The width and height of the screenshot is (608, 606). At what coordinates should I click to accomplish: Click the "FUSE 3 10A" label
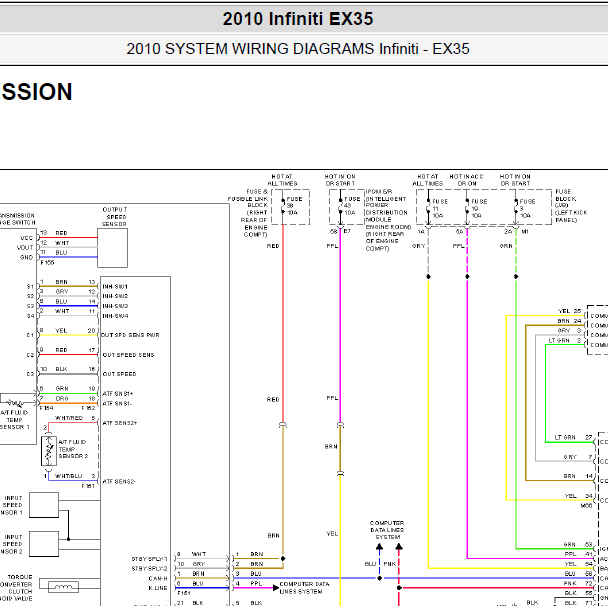coord(527,209)
